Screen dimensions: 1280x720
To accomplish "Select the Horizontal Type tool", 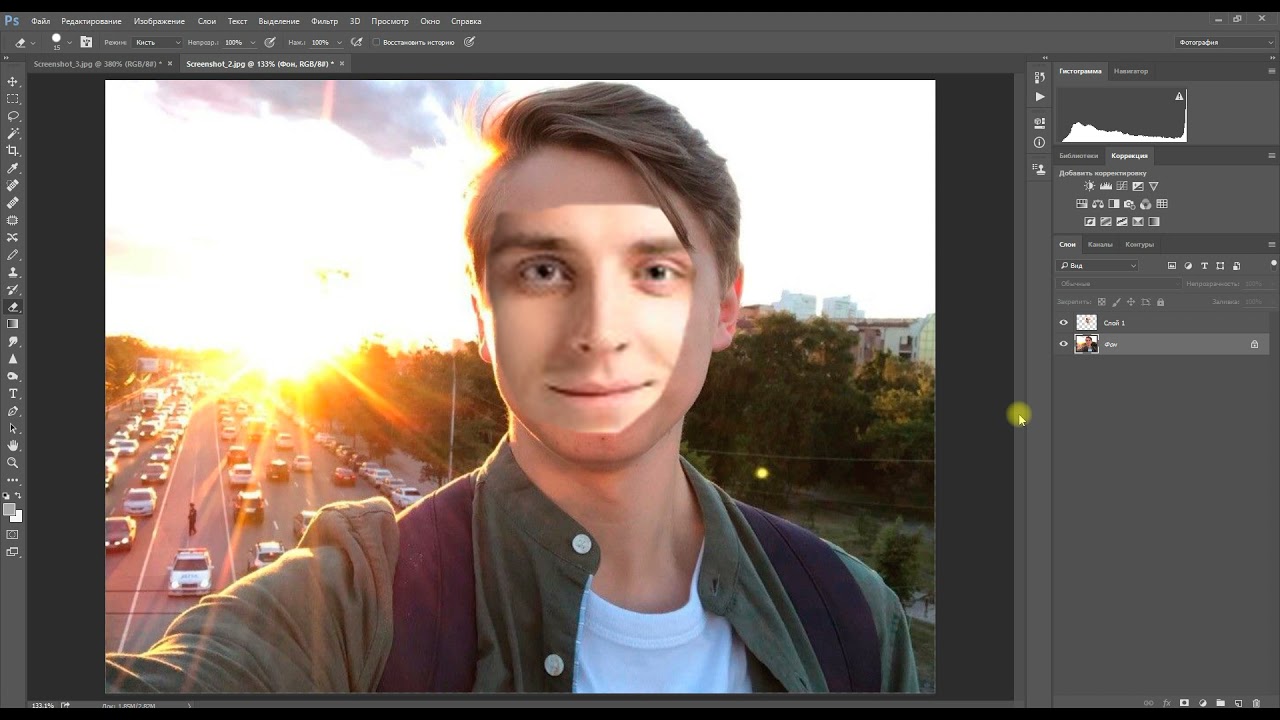I will click(x=13, y=394).
